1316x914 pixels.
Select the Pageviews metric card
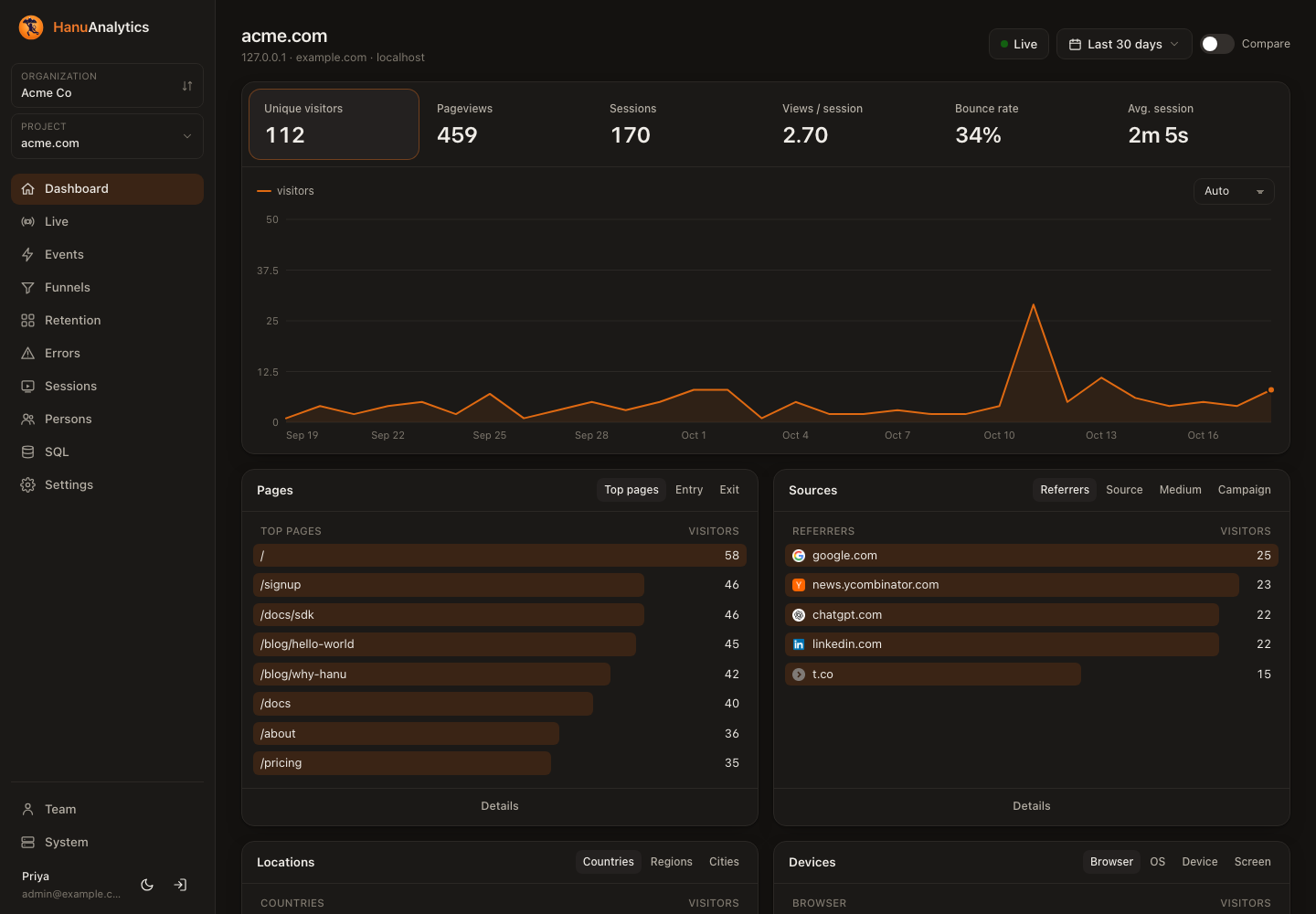tap(507, 124)
